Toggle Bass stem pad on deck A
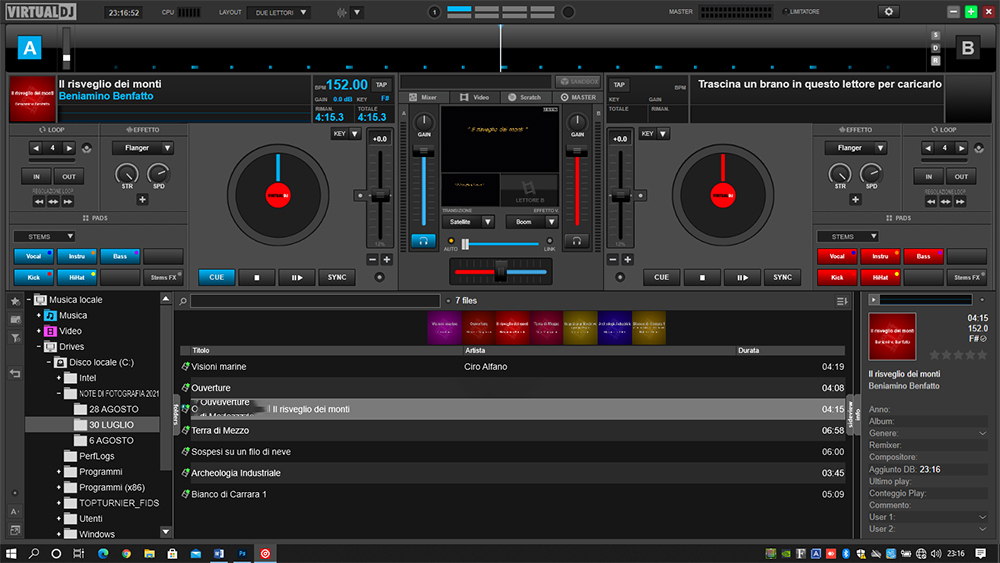Image resolution: width=1000 pixels, height=563 pixels. (120, 256)
